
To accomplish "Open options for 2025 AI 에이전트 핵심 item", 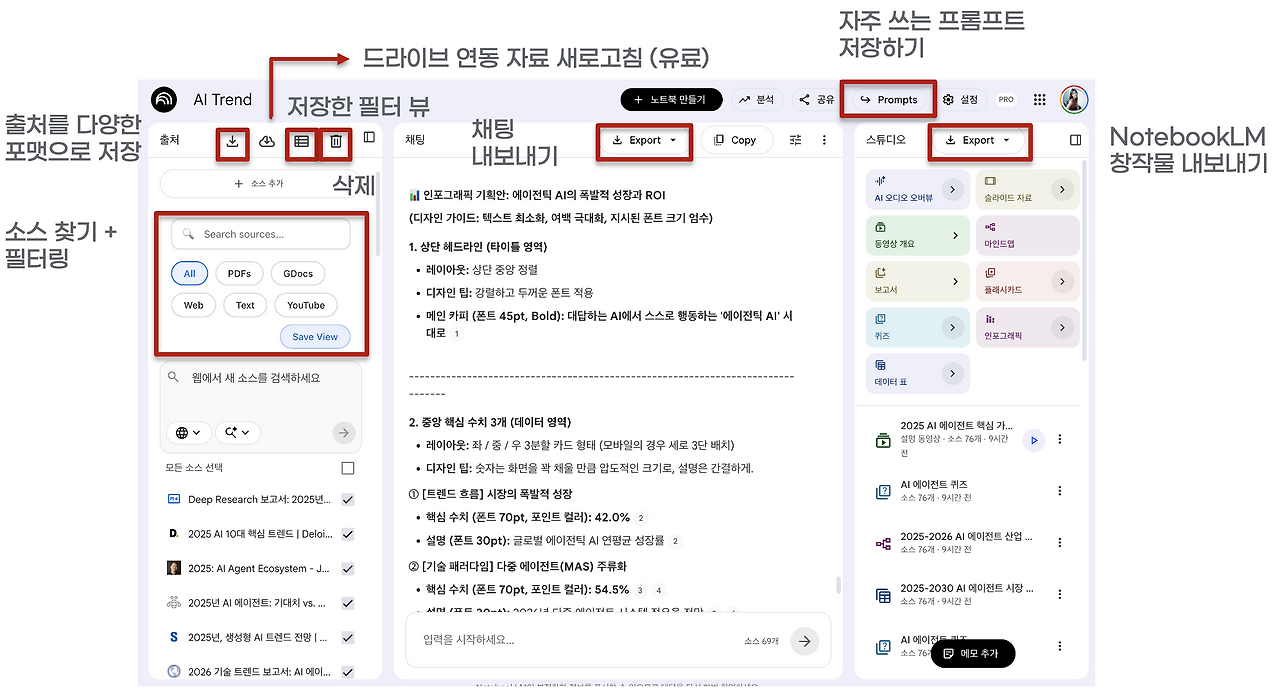I will click(x=1060, y=439).
